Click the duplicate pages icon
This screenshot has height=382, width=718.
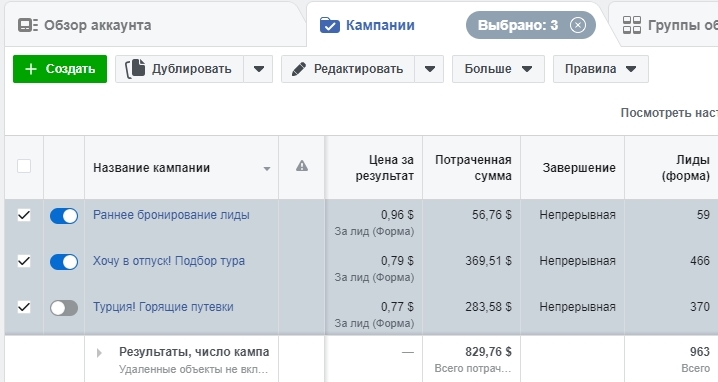click(135, 69)
